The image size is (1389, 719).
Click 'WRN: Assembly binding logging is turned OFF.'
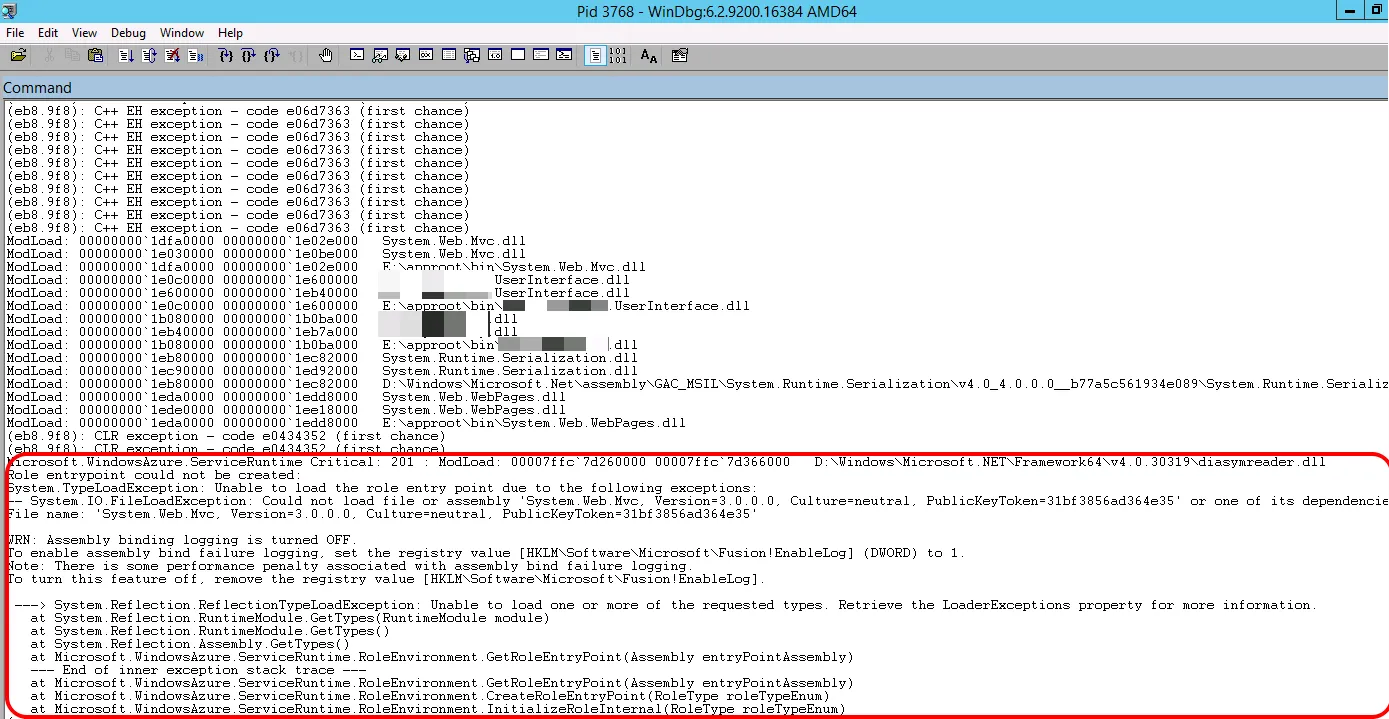[x=182, y=540]
